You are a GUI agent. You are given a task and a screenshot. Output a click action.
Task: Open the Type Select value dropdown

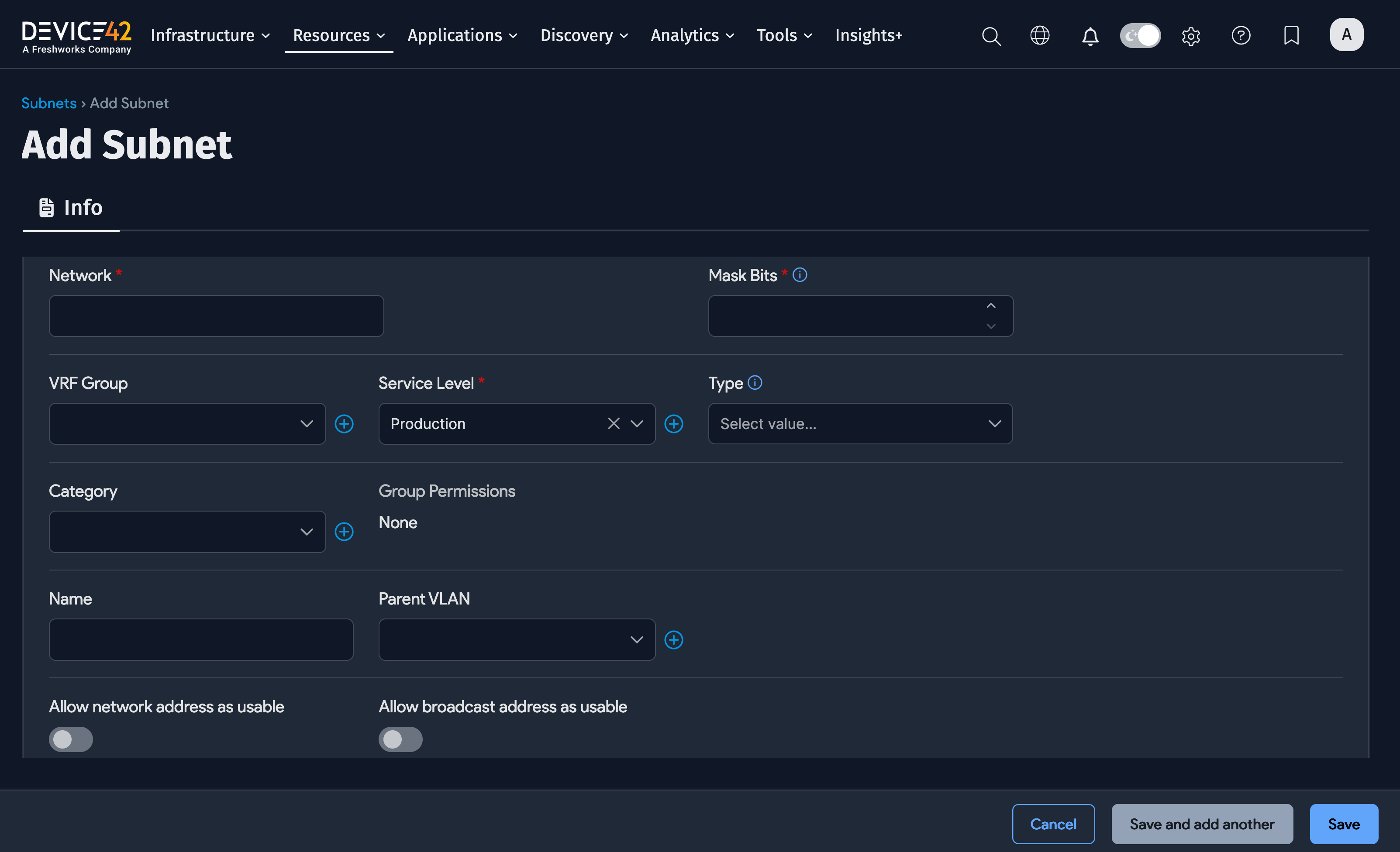(x=860, y=424)
